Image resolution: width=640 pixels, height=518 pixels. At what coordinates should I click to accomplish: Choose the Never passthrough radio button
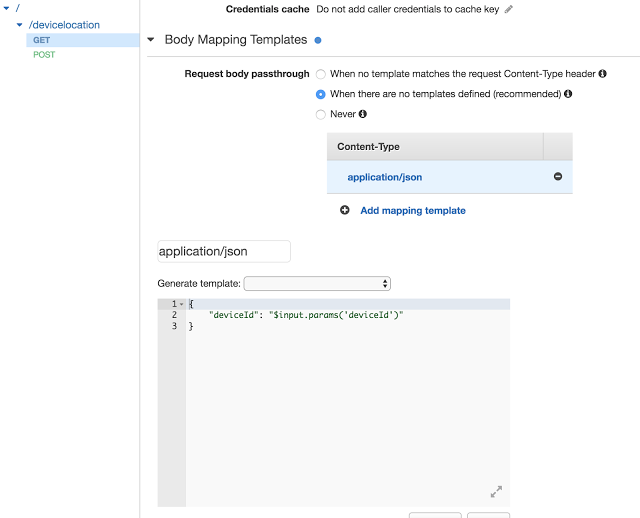[x=321, y=114]
